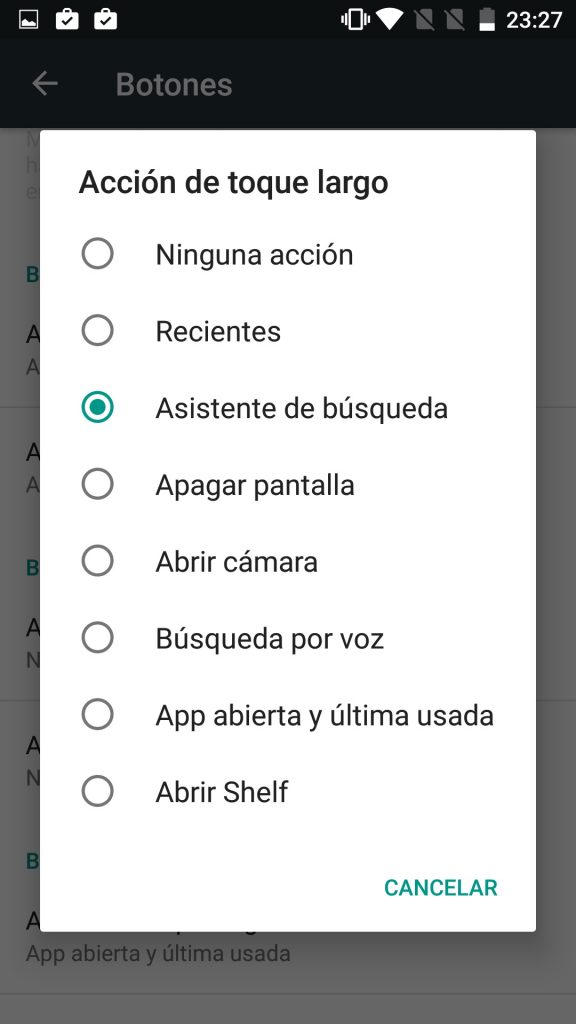Choose the Asistente de búsqueda radio option
Screen dimensions: 576x1024
(x=97, y=407)
